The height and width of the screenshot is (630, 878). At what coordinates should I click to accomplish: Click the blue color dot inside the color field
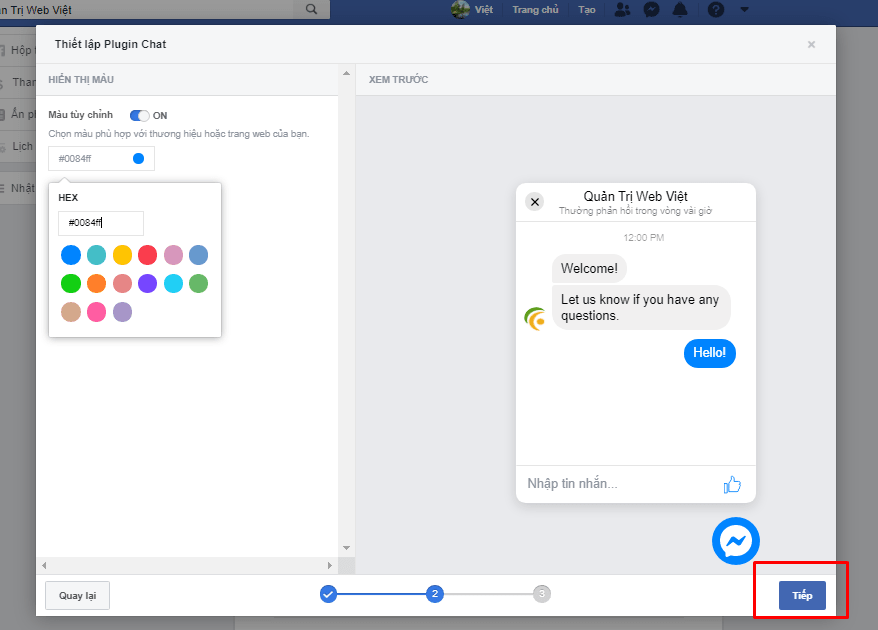(x=138, y=158)
